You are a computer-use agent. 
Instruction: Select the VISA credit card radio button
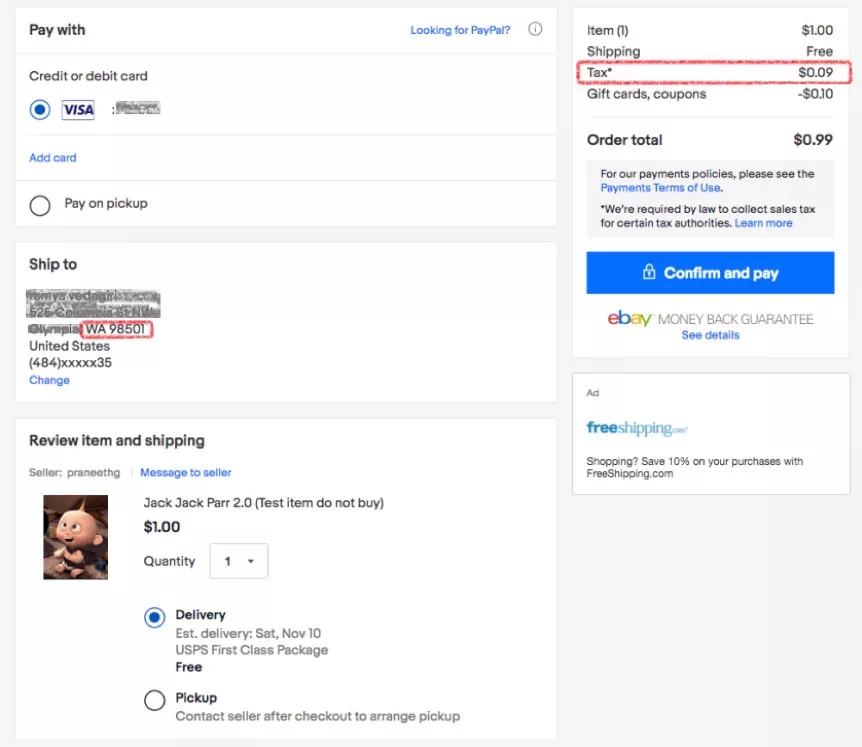[40, 109]
